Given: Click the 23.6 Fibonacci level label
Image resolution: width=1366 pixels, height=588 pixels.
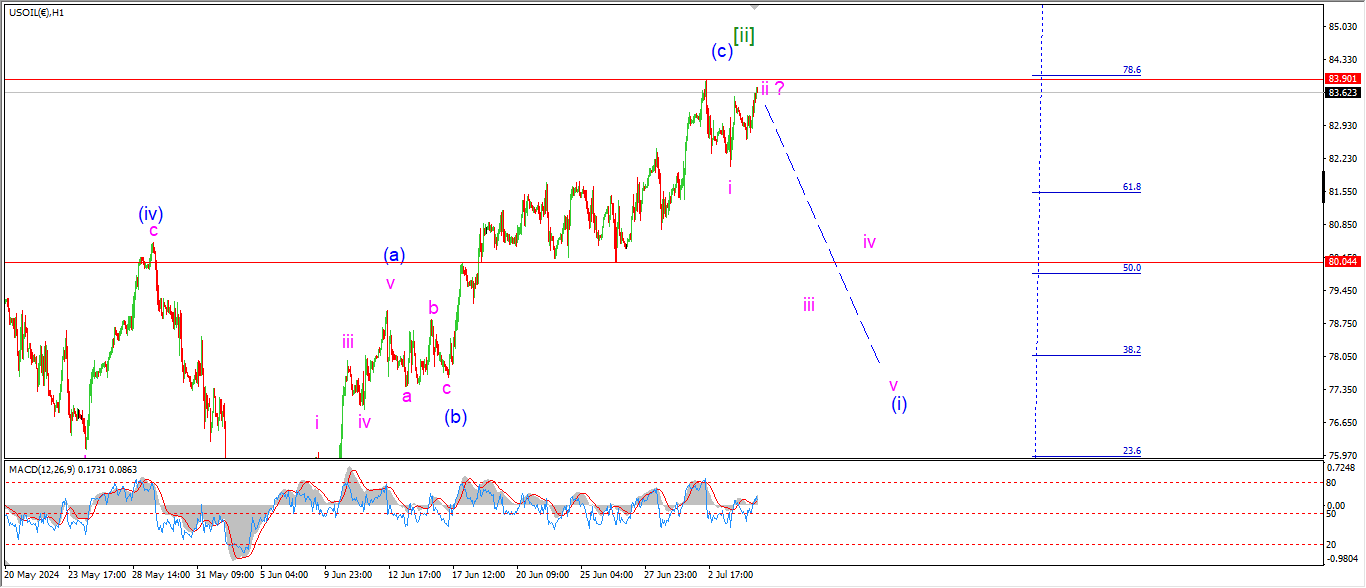Looking at the screenshot, I should (x=1131, y=451).
